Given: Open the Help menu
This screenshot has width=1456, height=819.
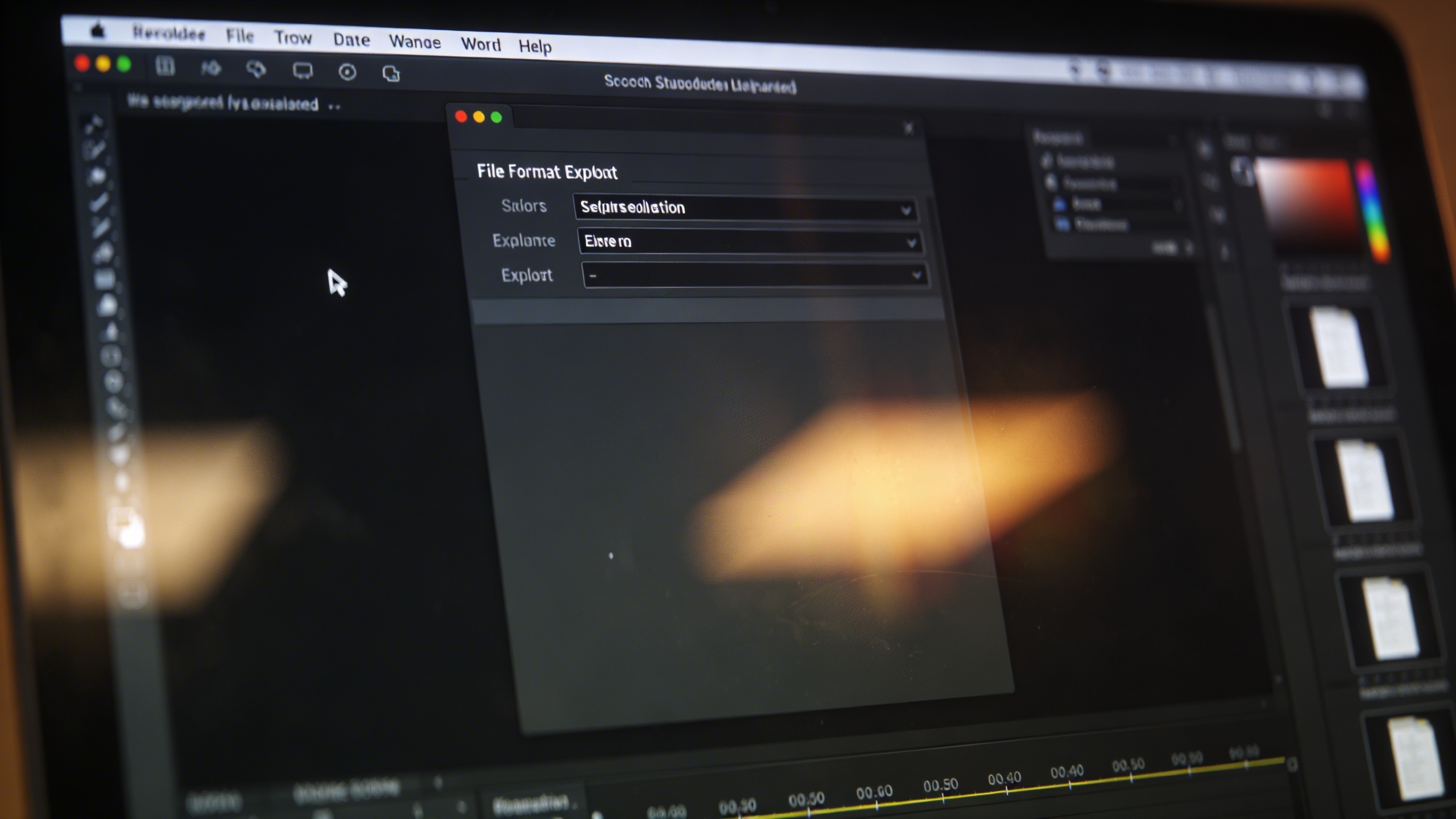Looking at the screenshot, I should click(x=535, y=46).
